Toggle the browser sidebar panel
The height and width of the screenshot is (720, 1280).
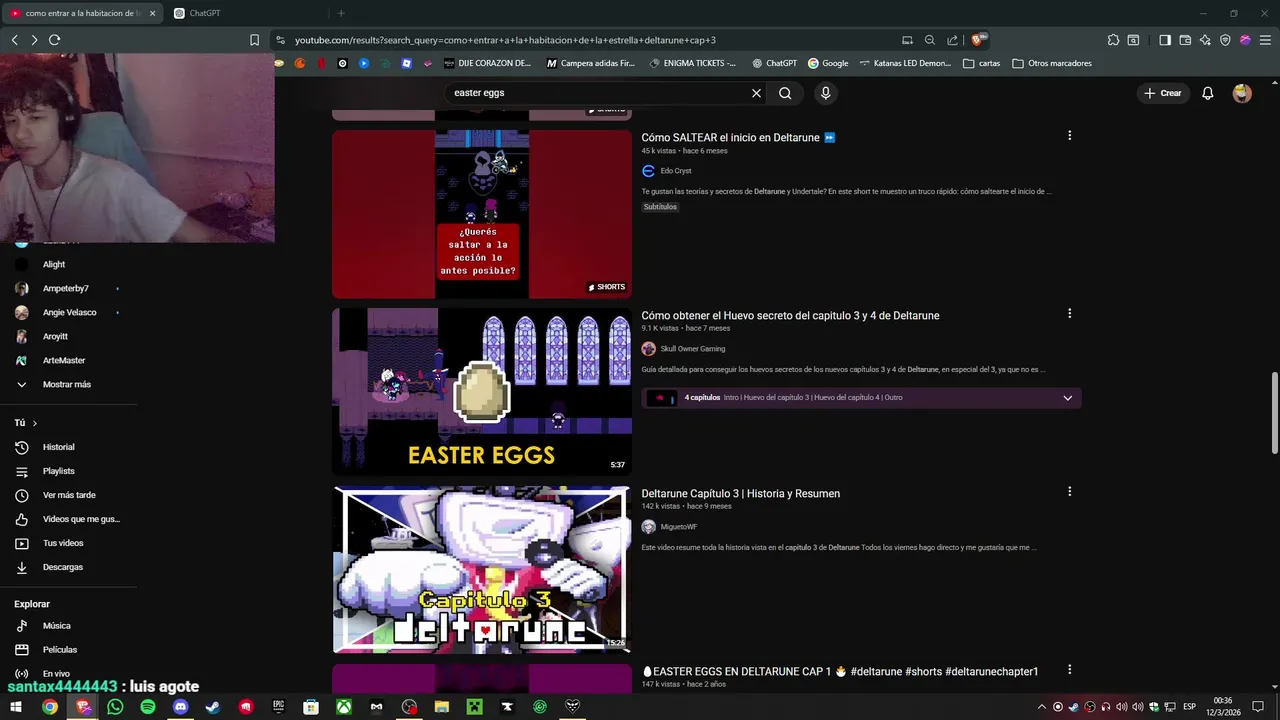click(x=1165, y=40)
